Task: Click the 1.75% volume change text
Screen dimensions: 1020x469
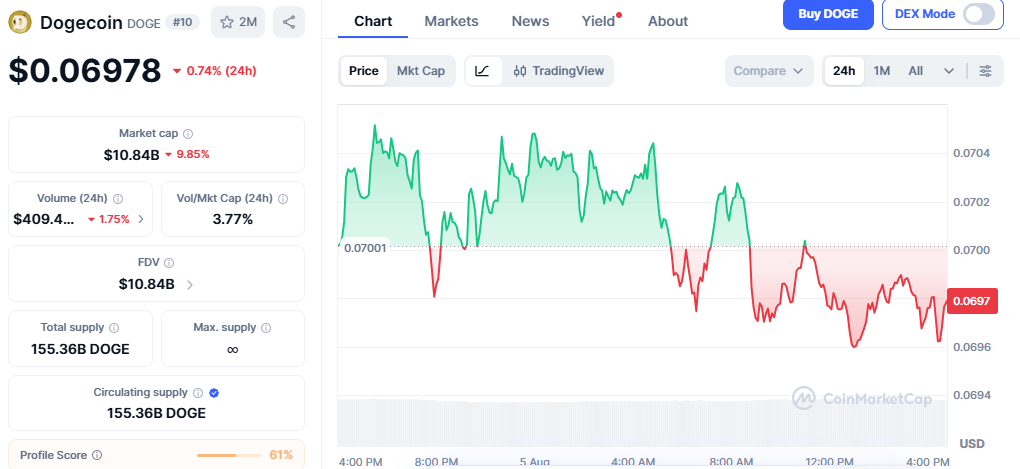Action: coord(114,219)
